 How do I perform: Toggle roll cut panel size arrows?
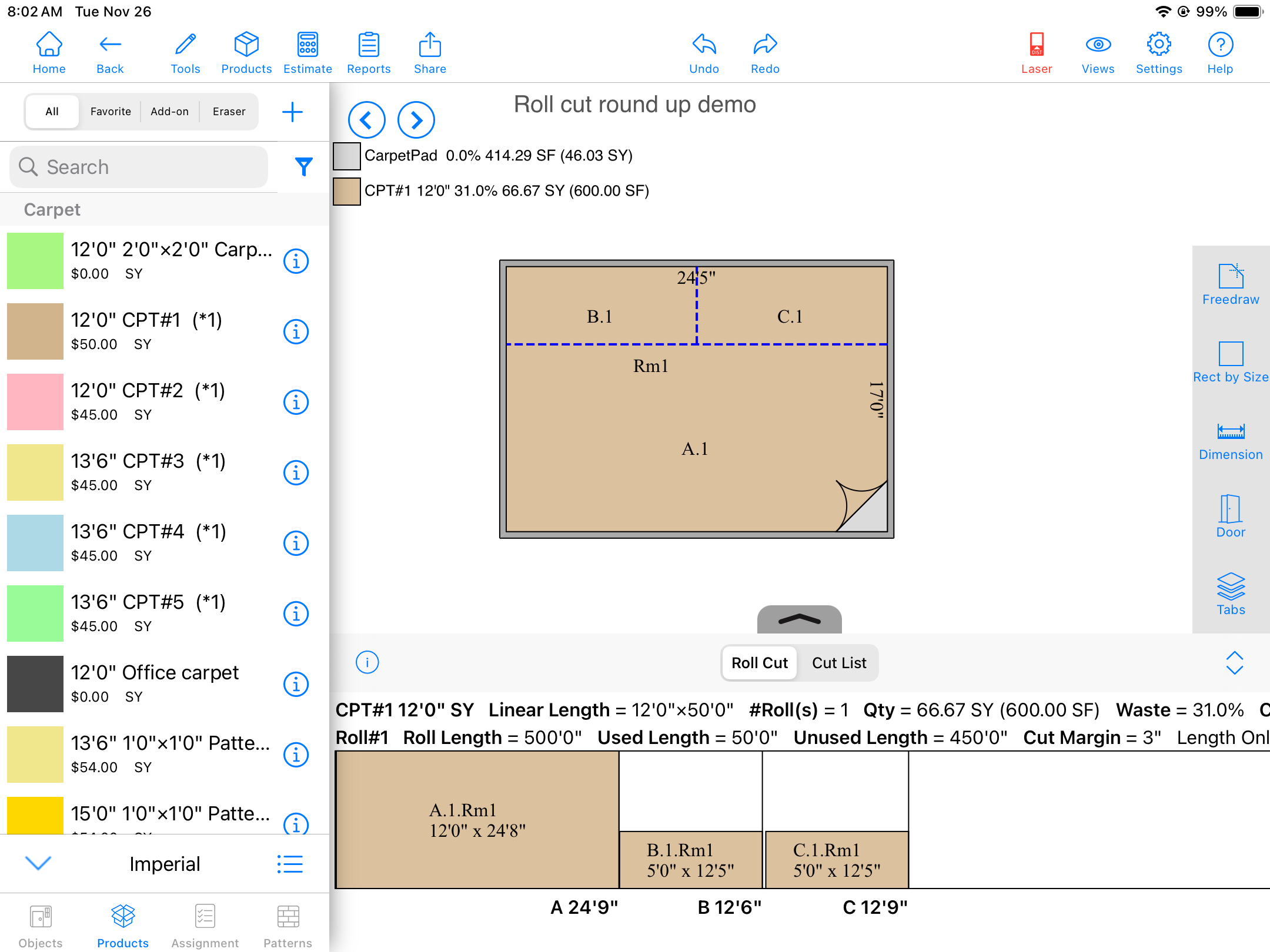pos(1234,663)
